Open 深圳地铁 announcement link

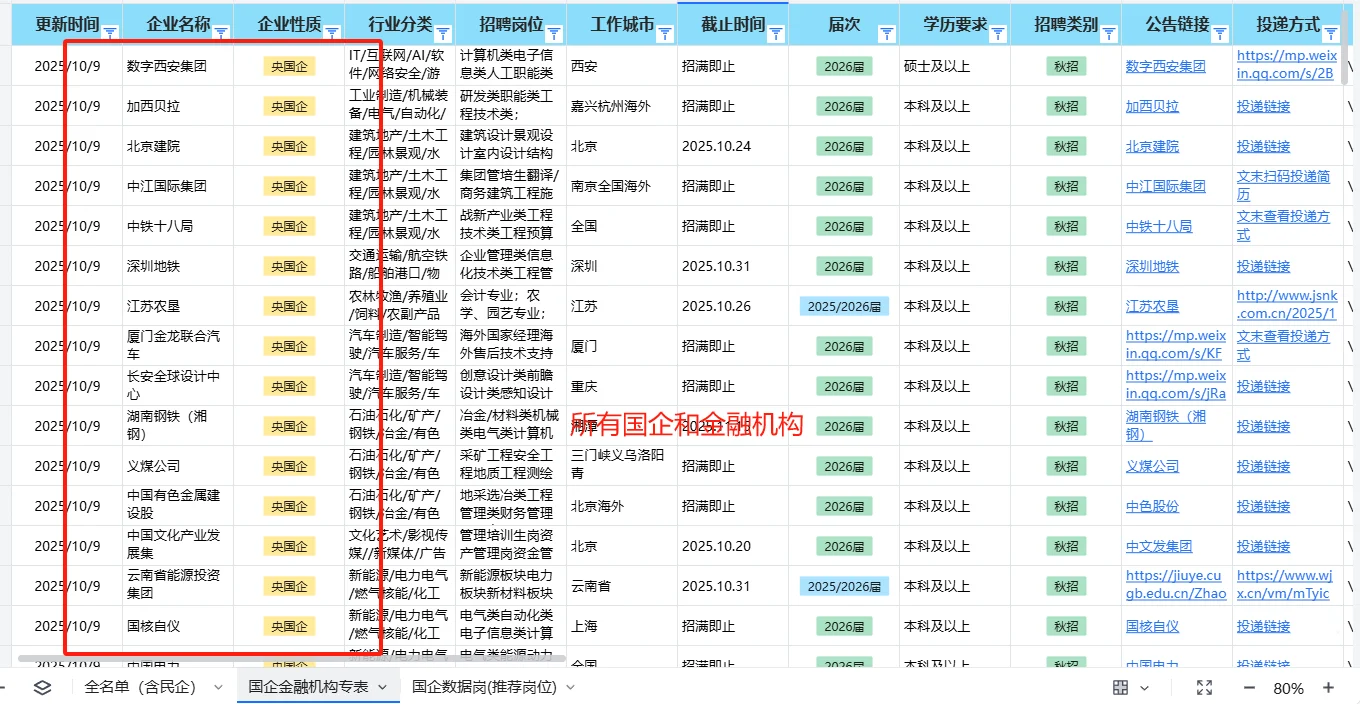[1152, 266]
